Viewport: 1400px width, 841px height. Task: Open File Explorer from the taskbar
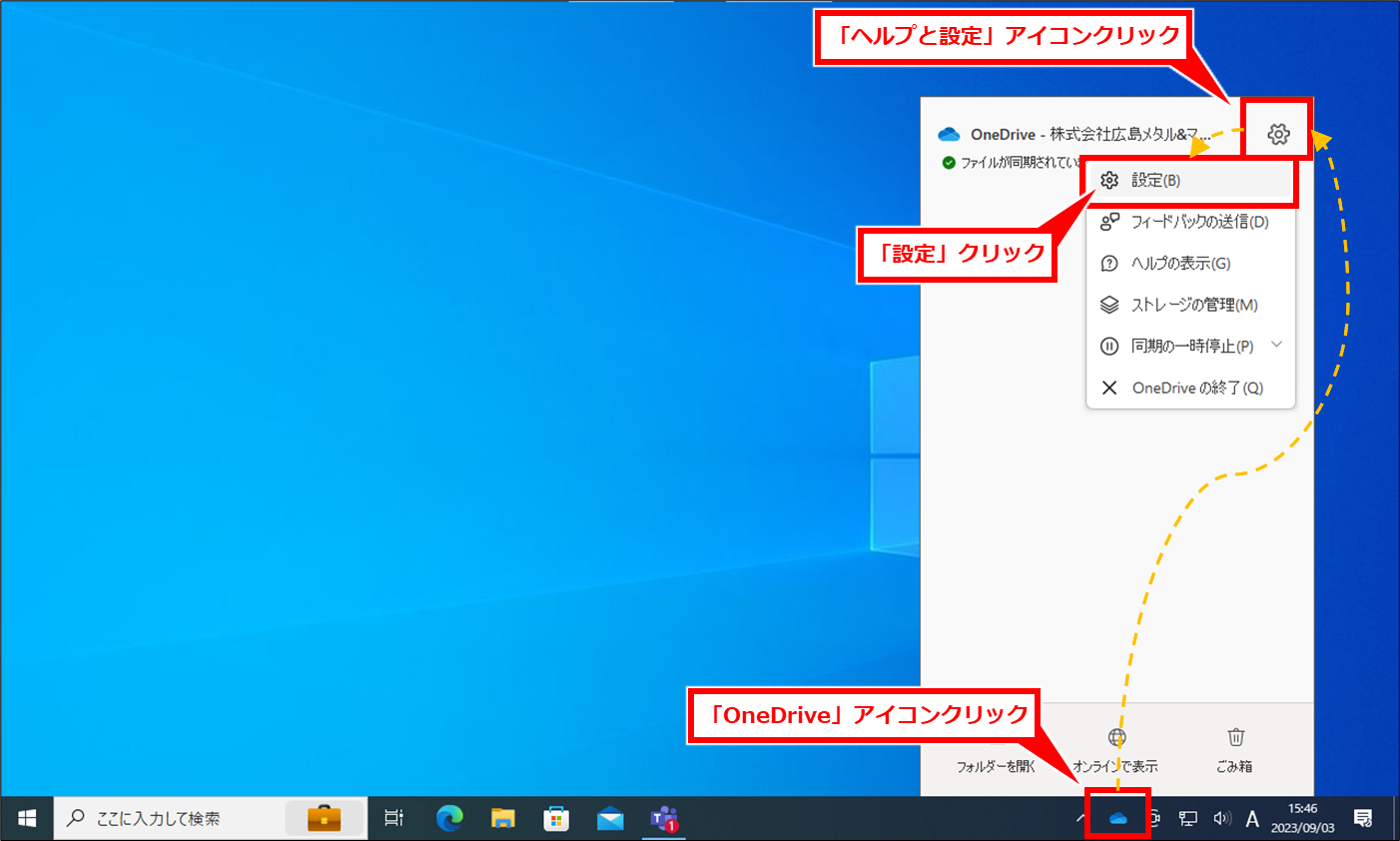(x=503, y=819)
